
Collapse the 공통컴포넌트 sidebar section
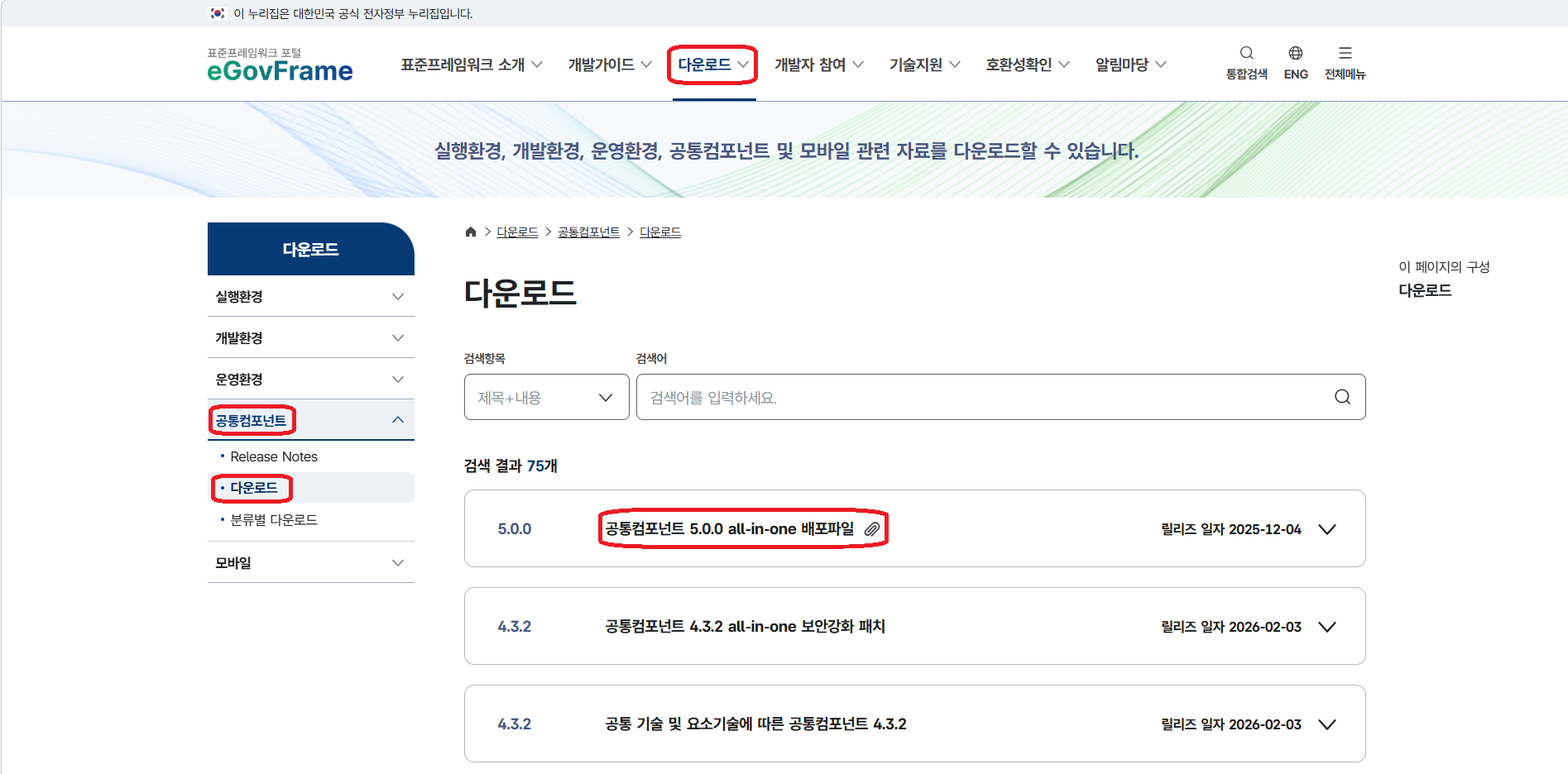(x=397, y=420)
